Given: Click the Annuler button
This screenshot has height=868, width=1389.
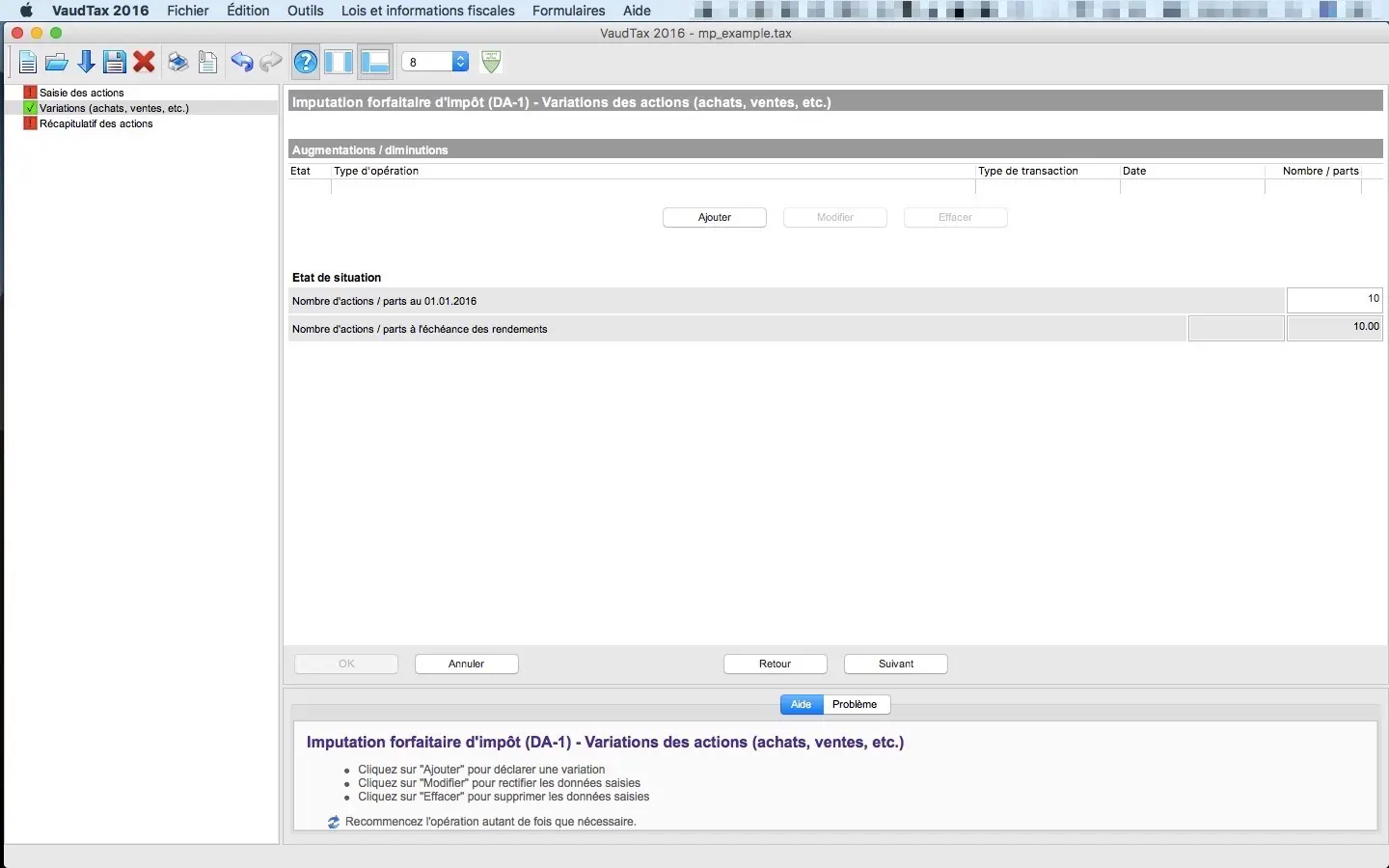Looking at the screenshot, I should [x=467, y=664].
